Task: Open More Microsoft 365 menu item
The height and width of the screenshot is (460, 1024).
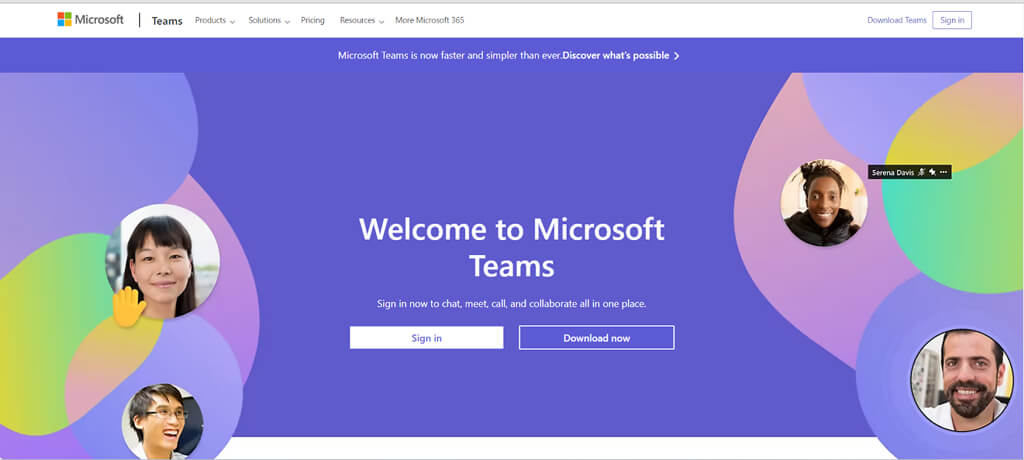Action: coord(430,20)
